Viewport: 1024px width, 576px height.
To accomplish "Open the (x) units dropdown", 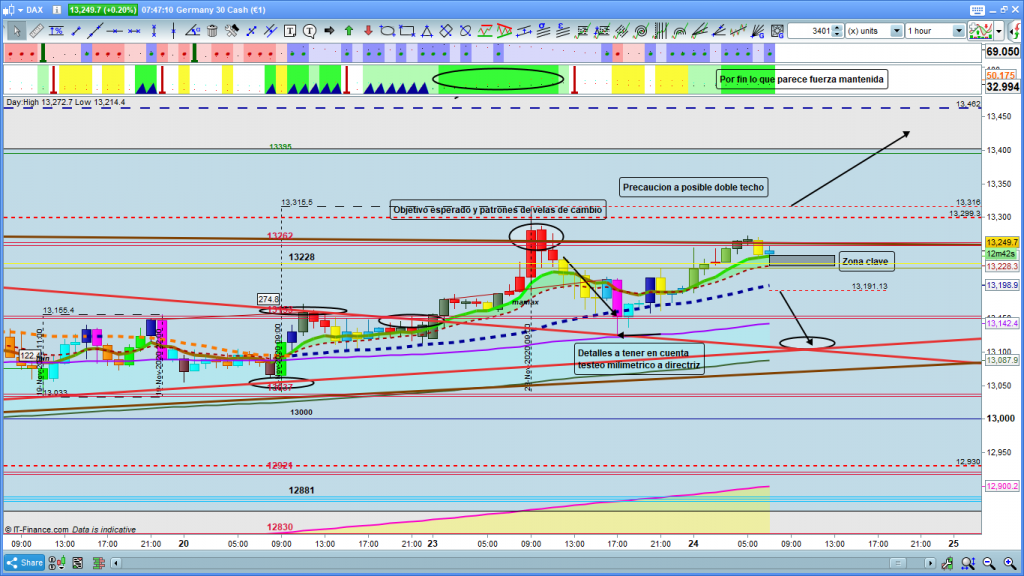I will tap(896, 31).
